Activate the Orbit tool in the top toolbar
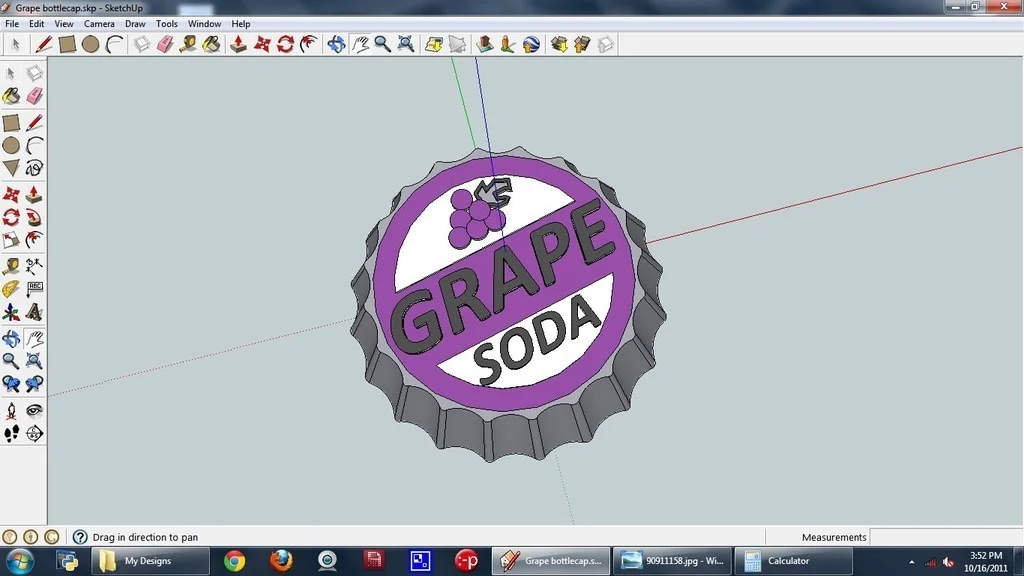Screen dimensions: 1024x576 [x=336, y=44]
